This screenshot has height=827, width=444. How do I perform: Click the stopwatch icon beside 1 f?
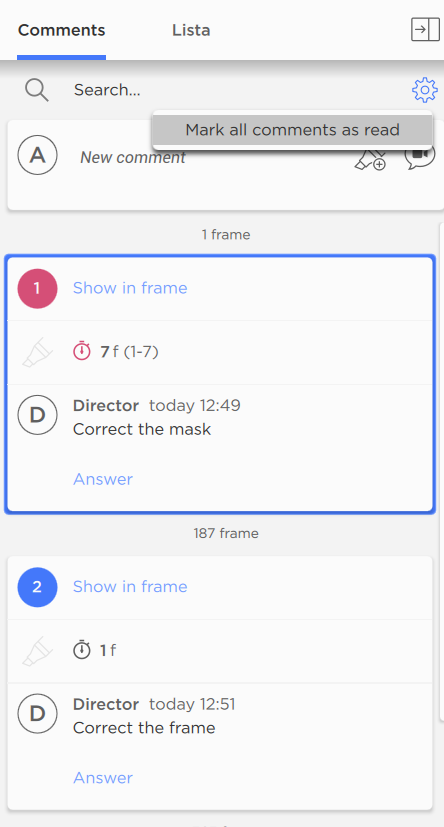[x=82, y=650]
